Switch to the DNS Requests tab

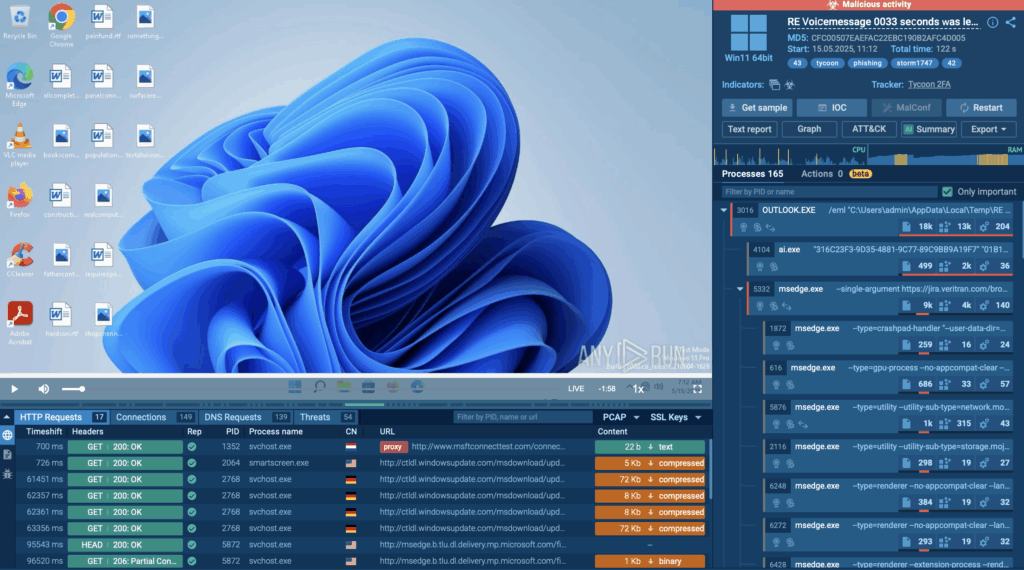[246, 417]
